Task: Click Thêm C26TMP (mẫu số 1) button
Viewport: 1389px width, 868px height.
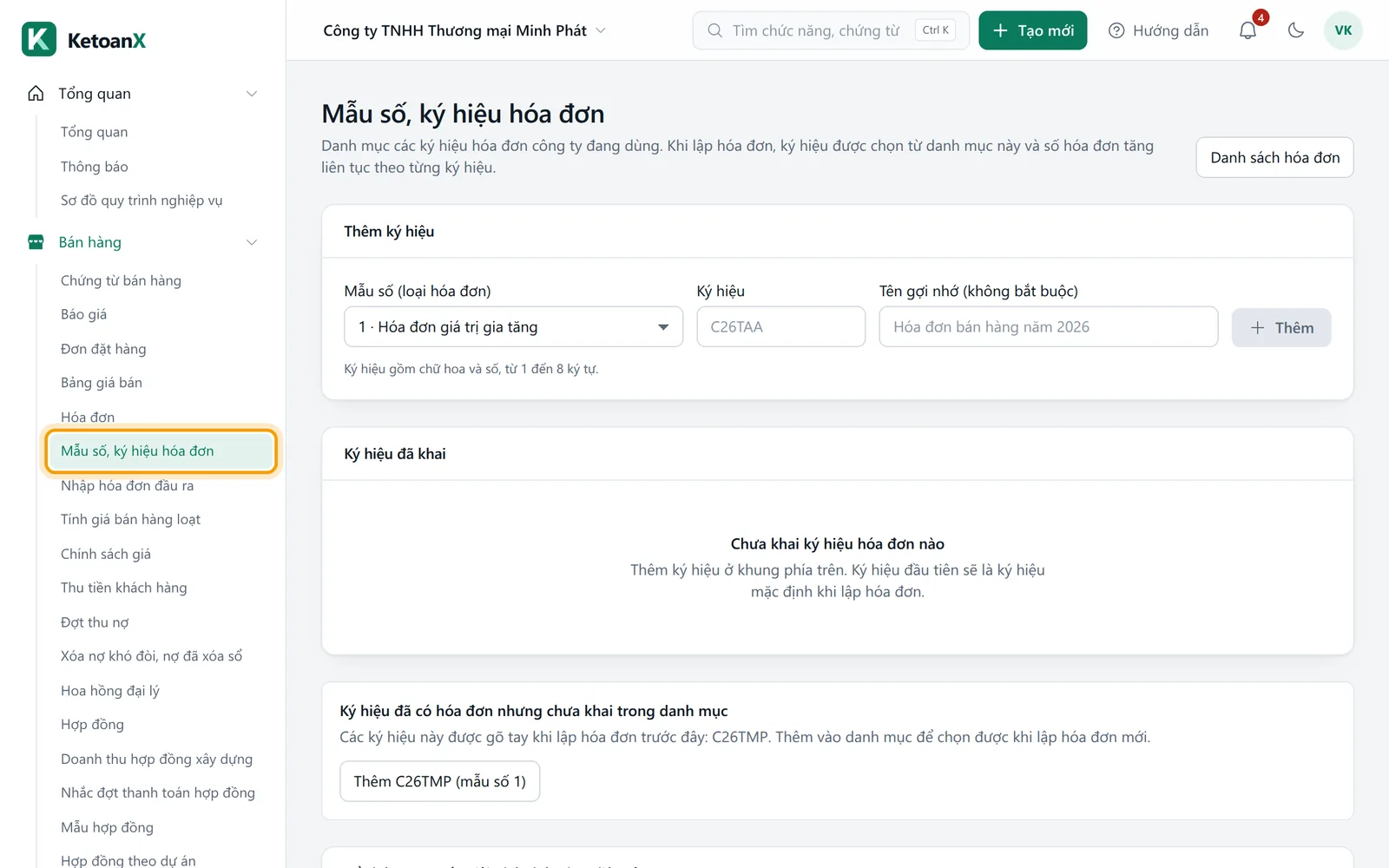Action: (x=439, y=781)
